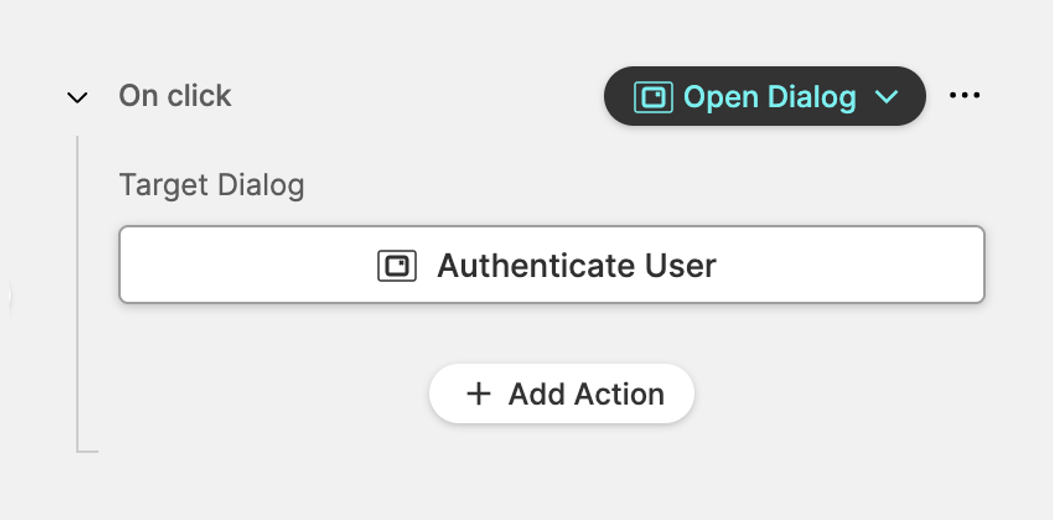Open the Open Dialog action dropdown
This screenshot has height=520, width=1053.
(x=764, y=97)
